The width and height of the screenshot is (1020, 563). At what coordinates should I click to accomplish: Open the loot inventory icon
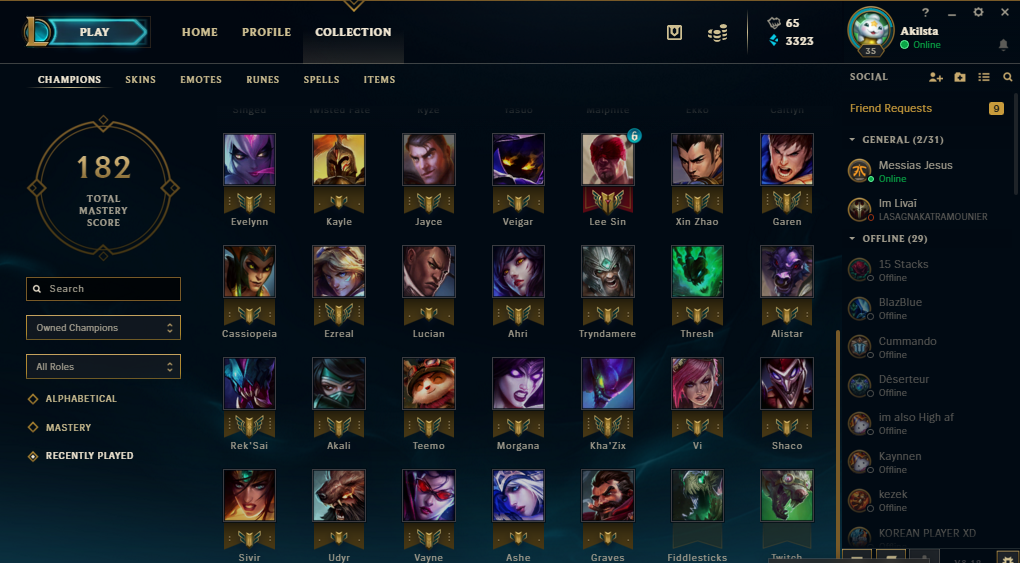tap(675, 32)
